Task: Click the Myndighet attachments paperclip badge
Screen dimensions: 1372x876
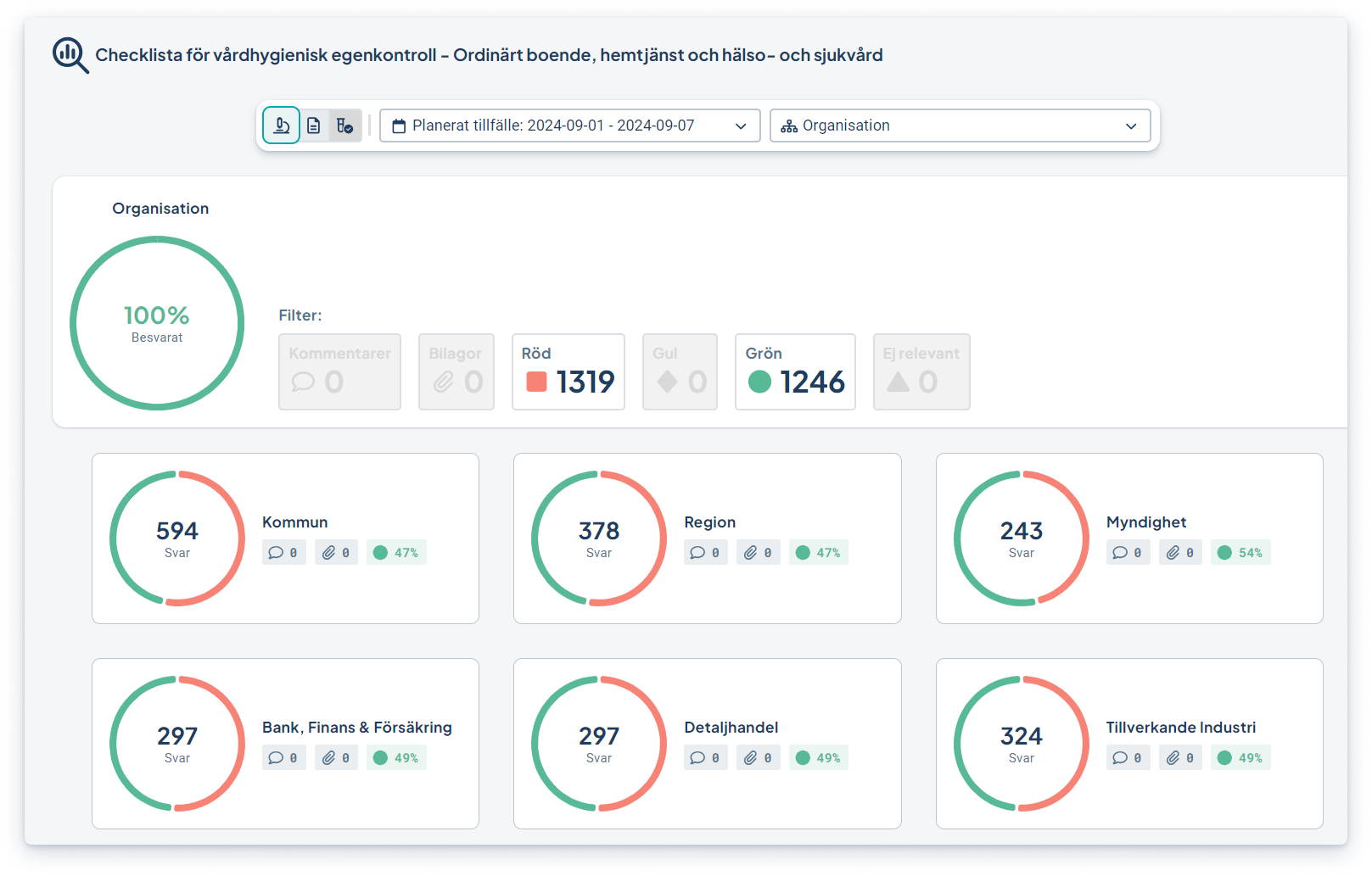Action: tap(1180, 553)
